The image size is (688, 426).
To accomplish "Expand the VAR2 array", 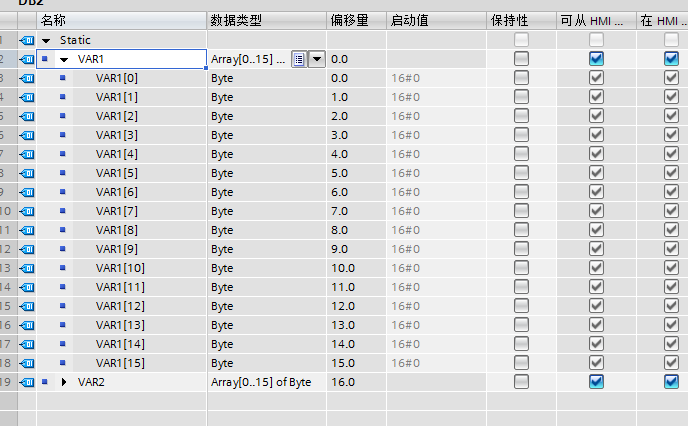I will 64,382.
